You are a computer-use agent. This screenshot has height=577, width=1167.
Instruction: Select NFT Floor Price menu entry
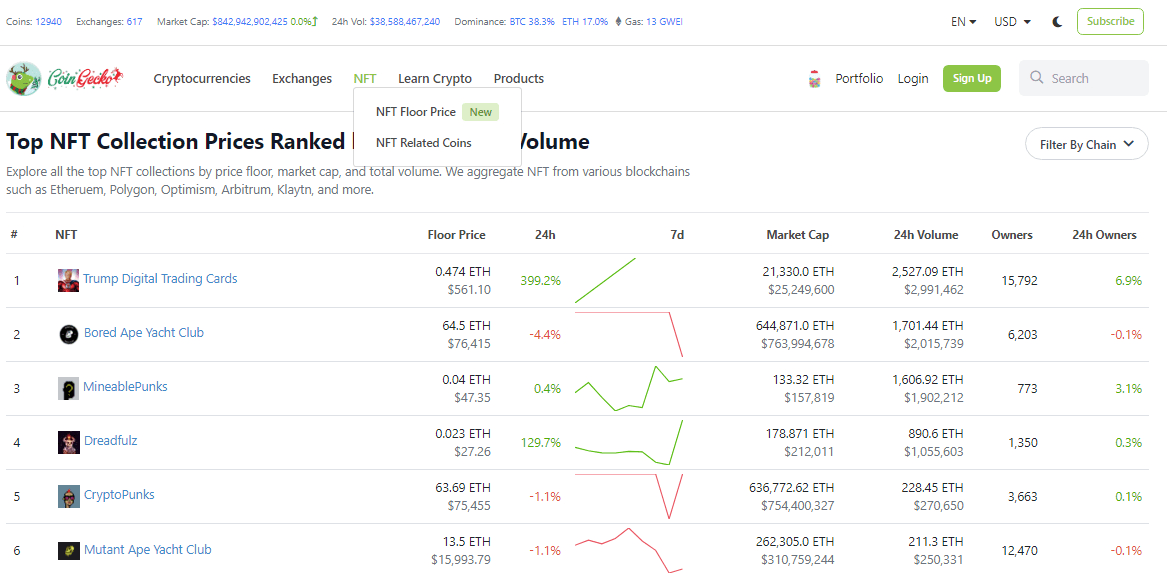(438, 112)
